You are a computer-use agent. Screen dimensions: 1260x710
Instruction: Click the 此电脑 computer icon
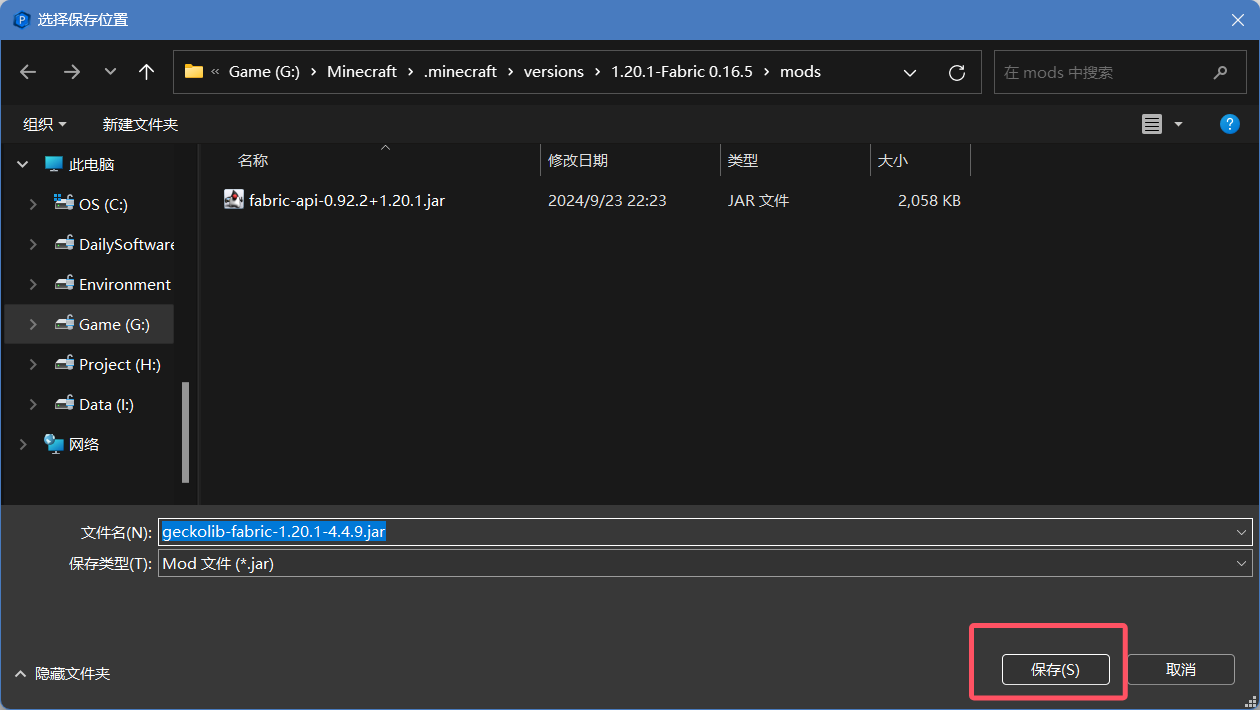click(x=54, y=163)
